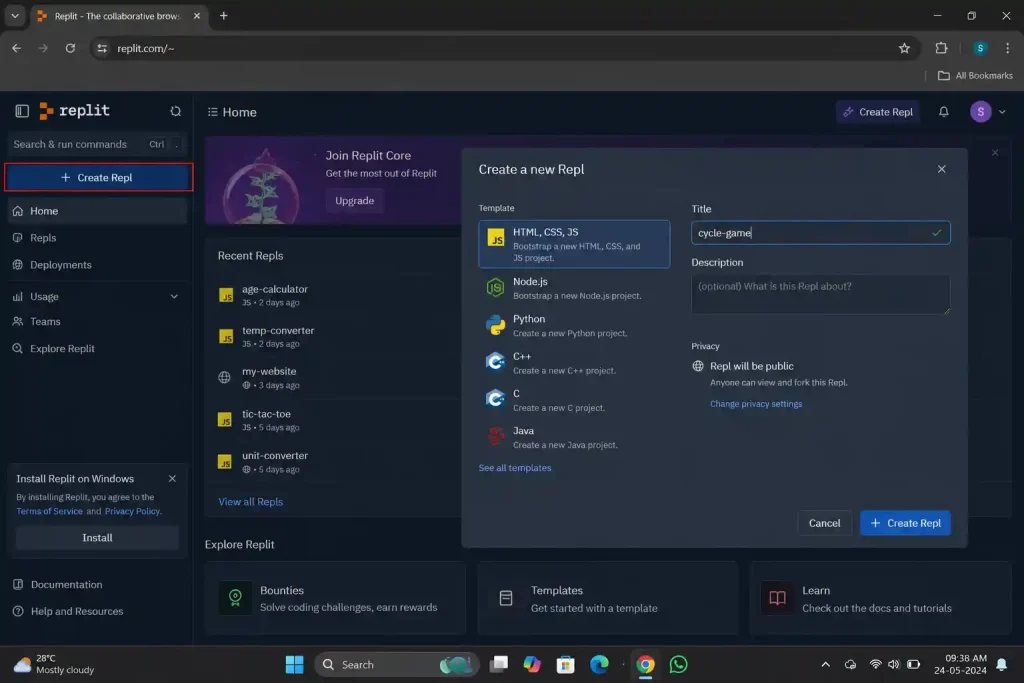The height and width of the screenshot is (683, 1024).
Task: Open Explore Replit in the sidebar
Action: 97,348
